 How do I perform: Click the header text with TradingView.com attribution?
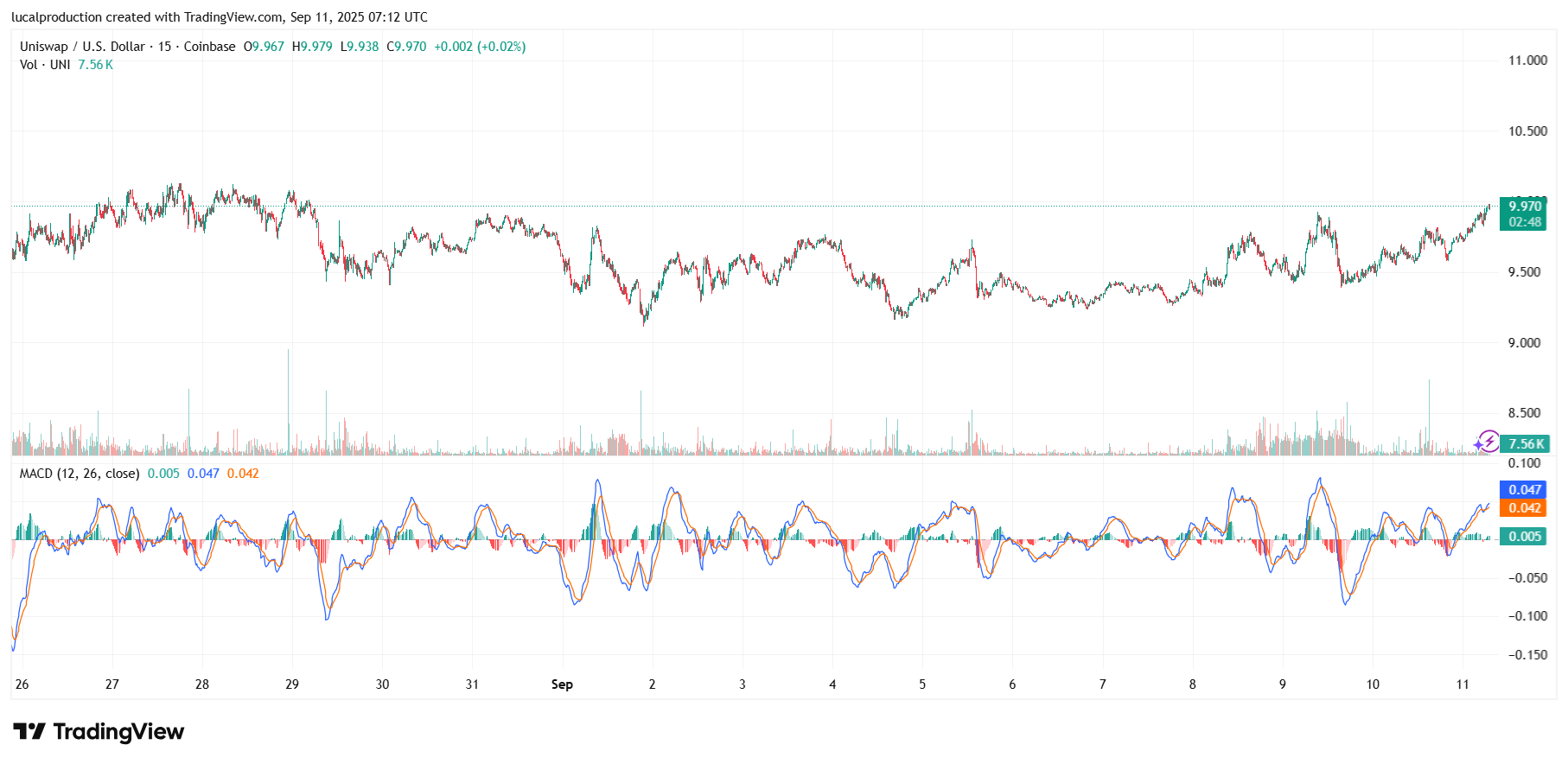pos(220,17)
